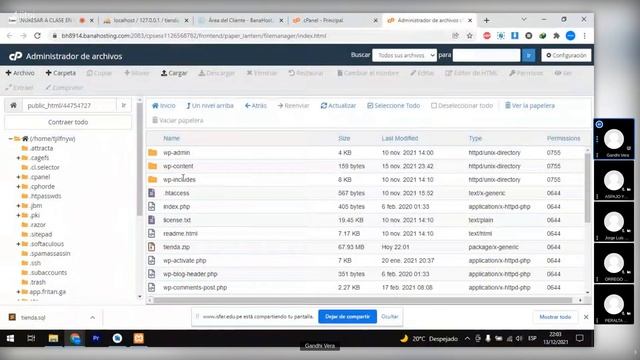This screenshot has width=640, height=360.
Task: Expand the .jbm tree folder
Action: 18,206
